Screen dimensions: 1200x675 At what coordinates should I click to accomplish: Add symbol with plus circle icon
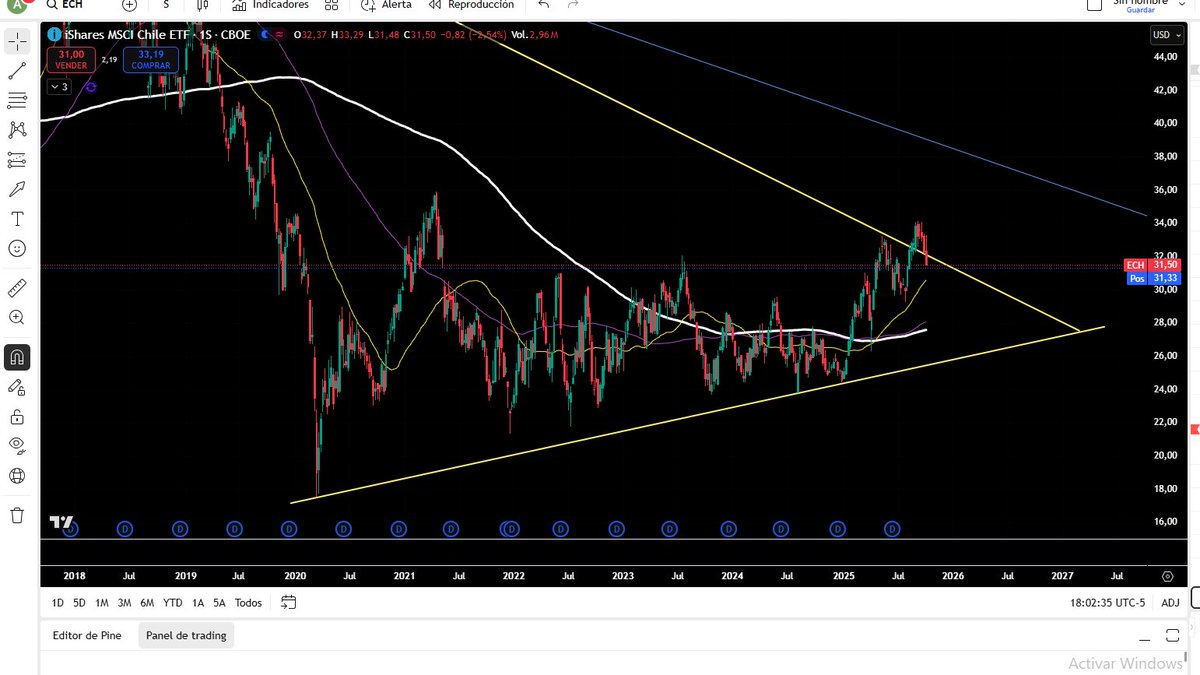(x=129, y=5)
